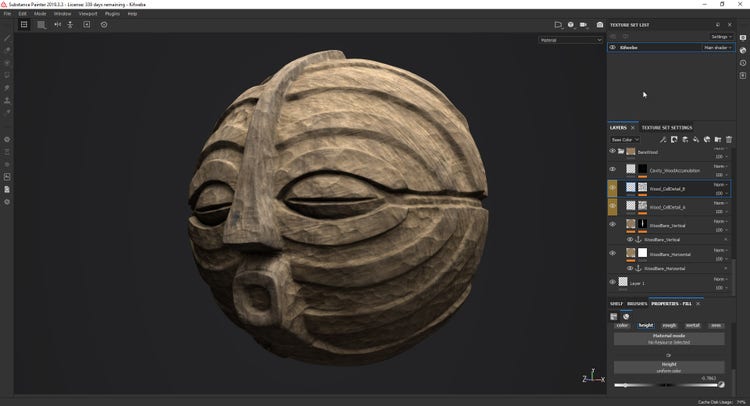The height and width of the screenshot is (406, 750).
Task: Open the Viewport menu
Action: [x=88, y=14]
